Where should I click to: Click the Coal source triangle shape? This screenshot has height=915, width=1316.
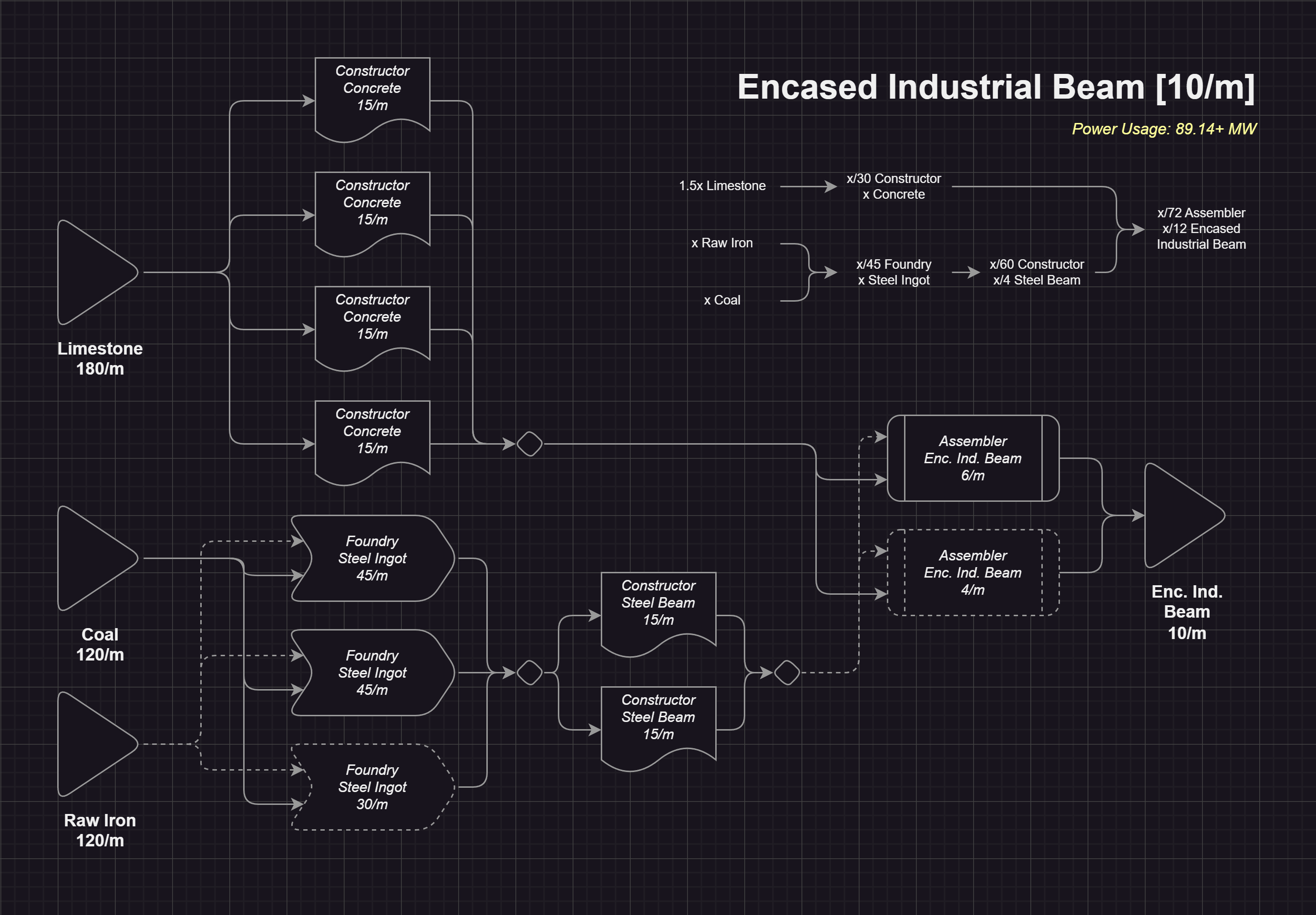pos(92,558)
